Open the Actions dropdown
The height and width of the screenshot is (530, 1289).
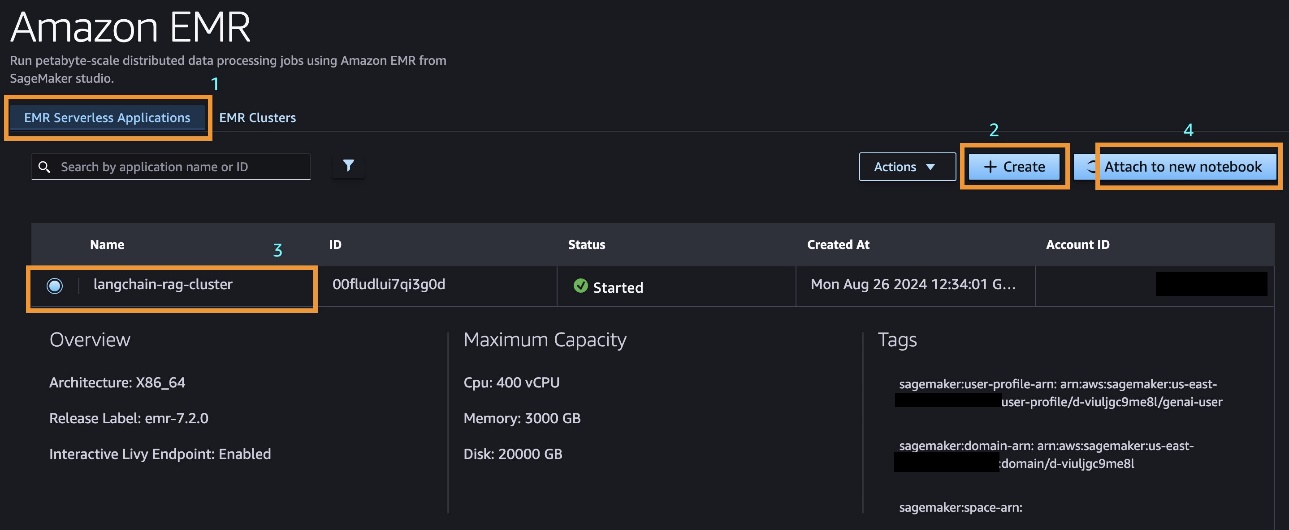tap(905, 167)
